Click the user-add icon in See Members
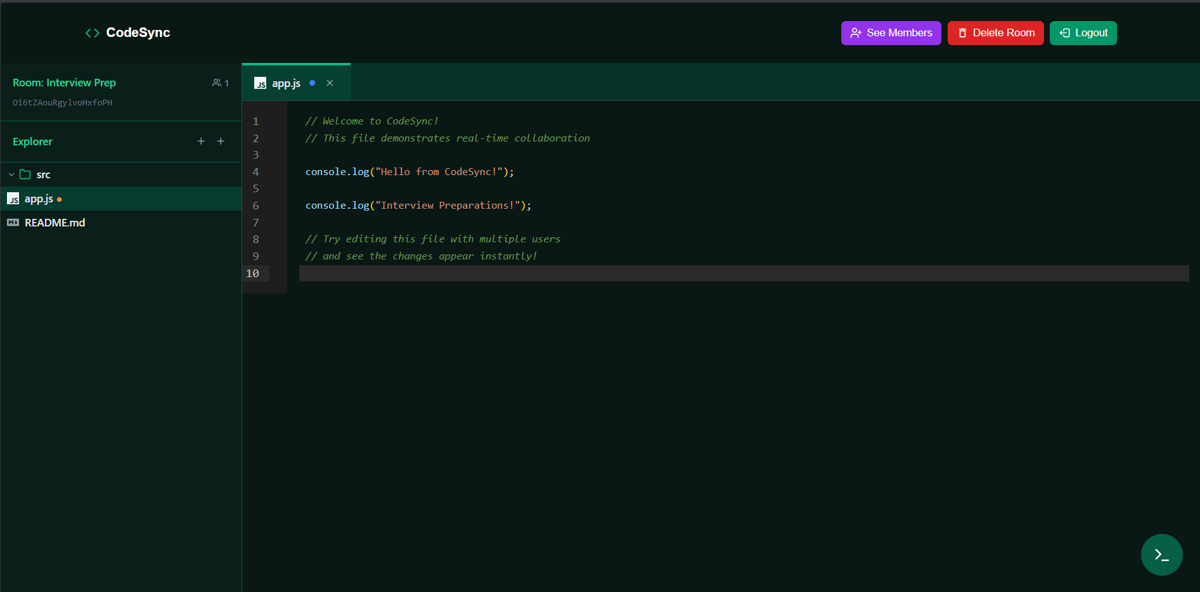1200x592 pixels. coord(856,32)
